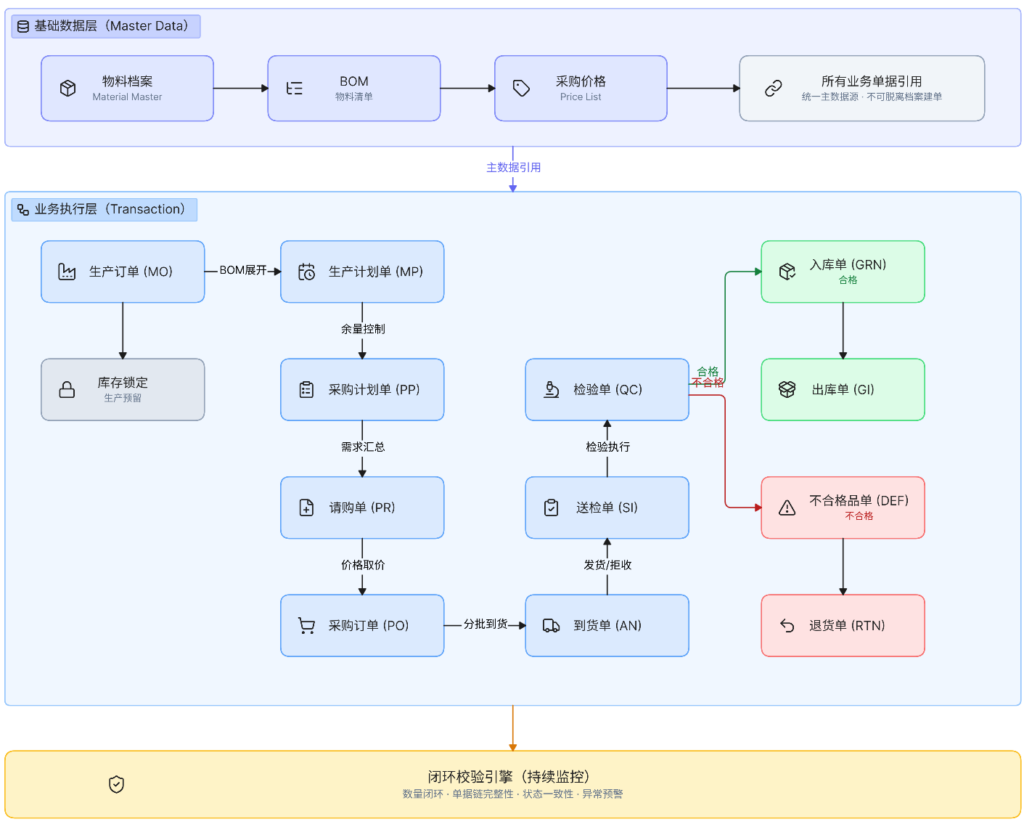Click the clipboard list icon in 采购计划单 (PP)

(x=306, y=390)
